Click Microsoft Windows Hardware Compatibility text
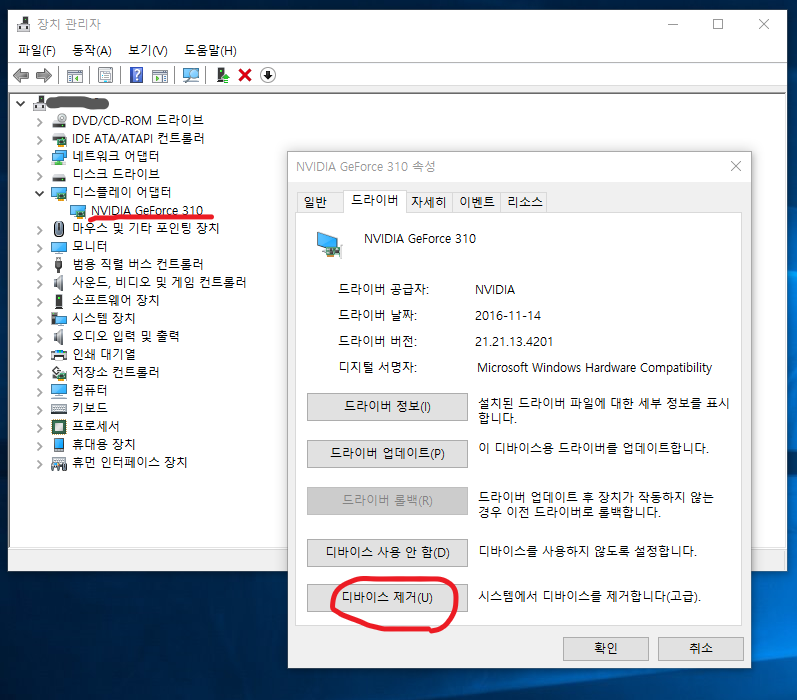 [594, 368]
